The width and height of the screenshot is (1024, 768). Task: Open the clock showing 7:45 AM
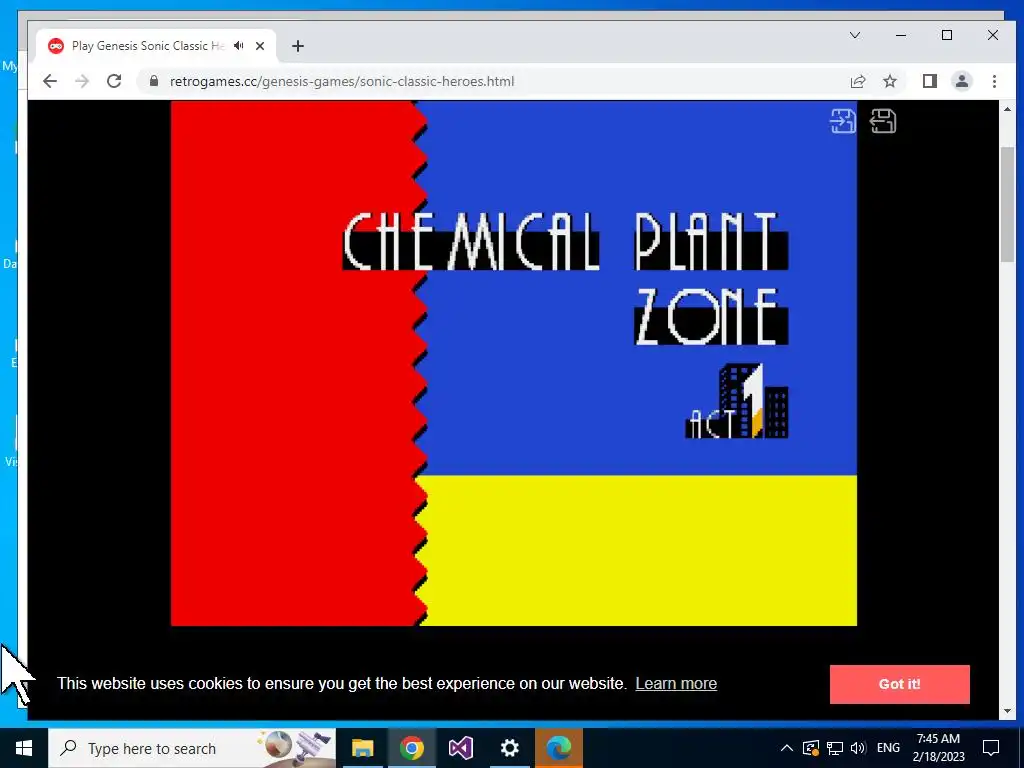pyautogui.click(x=938, y=748)
